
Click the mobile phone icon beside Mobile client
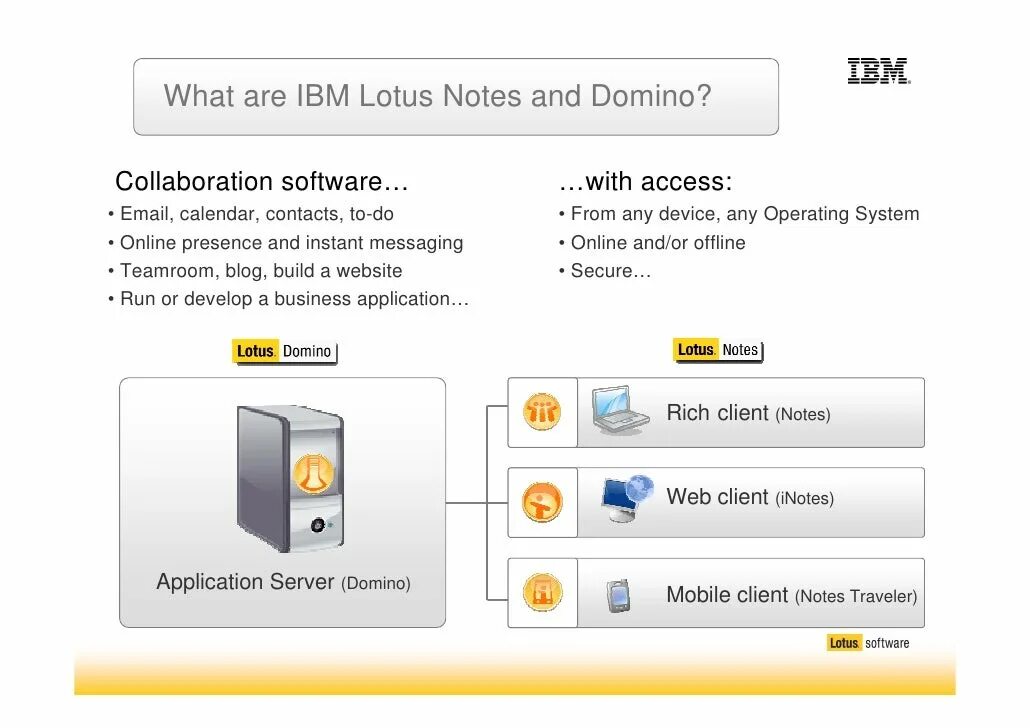coord(617,596)
